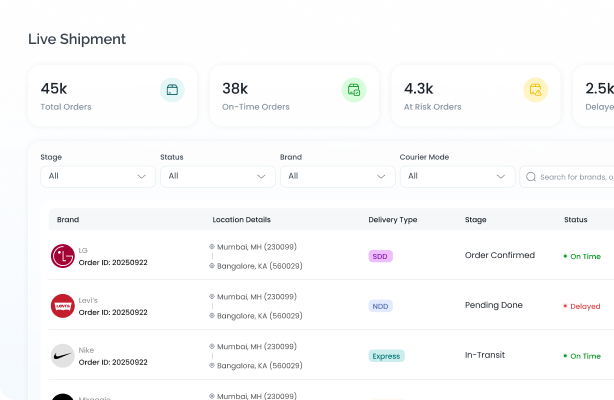Click the Express delivery type badge
This screenshot has height=400, width=614.
(386, 356)
